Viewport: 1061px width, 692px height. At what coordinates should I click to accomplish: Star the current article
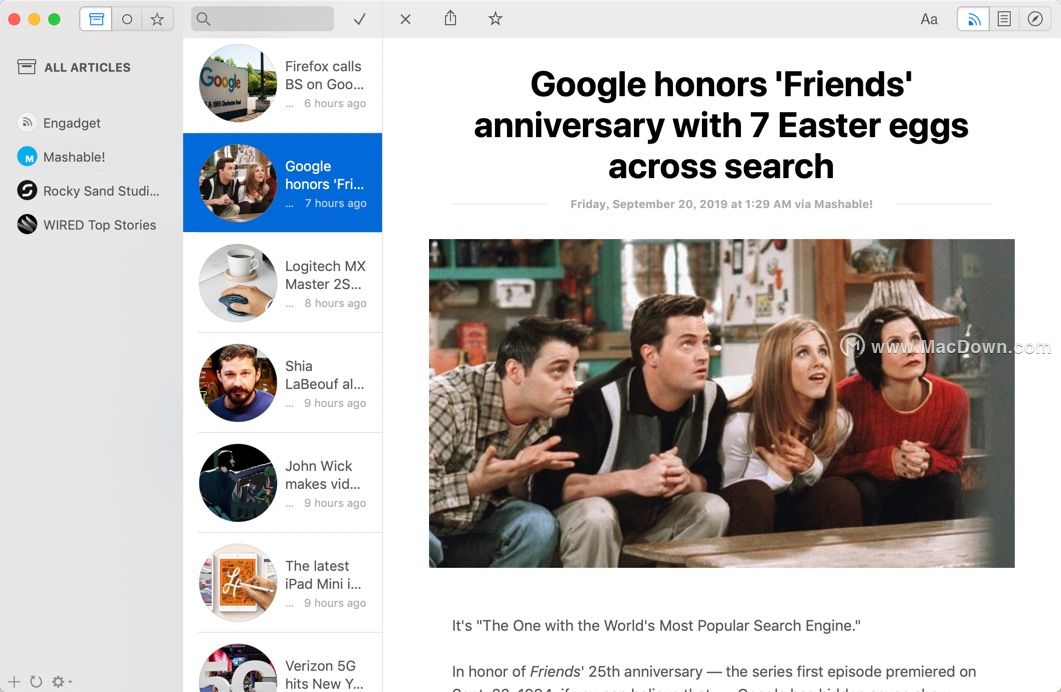pyautogui.click(x=495, y=19)
